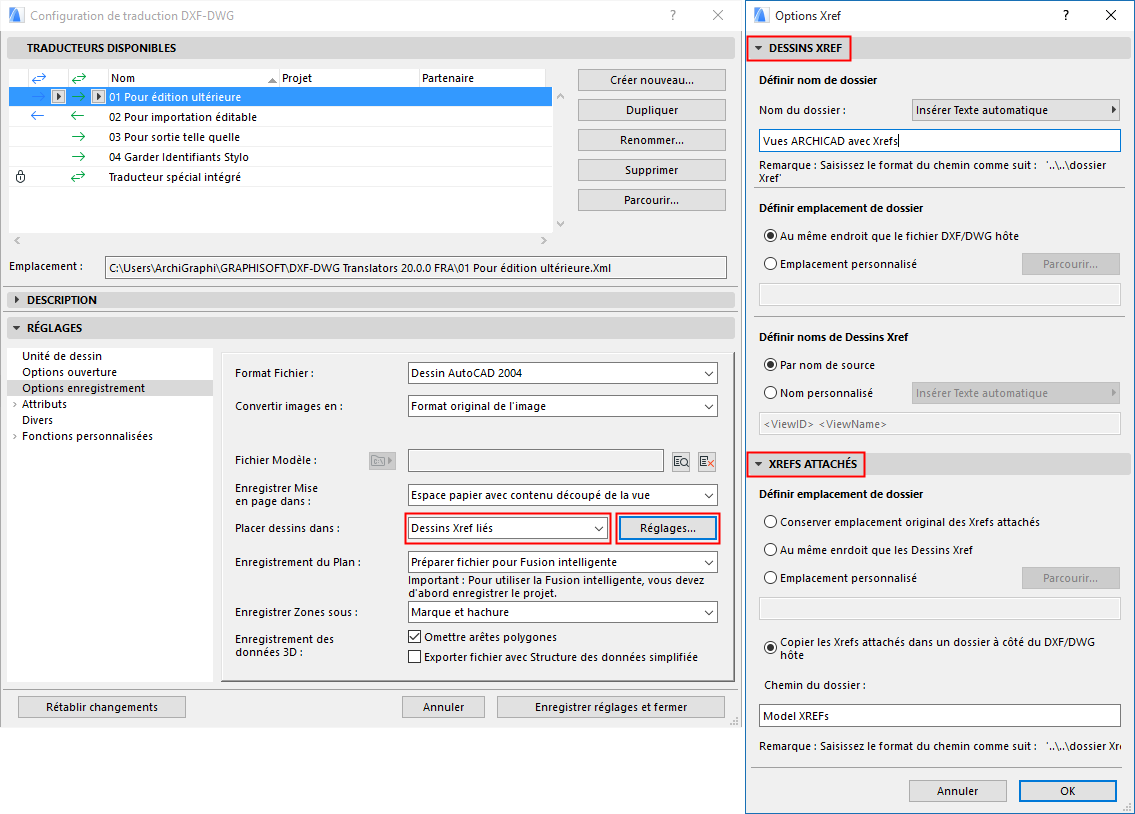Open Enregistrement du Plan dropdown
This screenshot has width=1135, height=814.
(563, 562)
